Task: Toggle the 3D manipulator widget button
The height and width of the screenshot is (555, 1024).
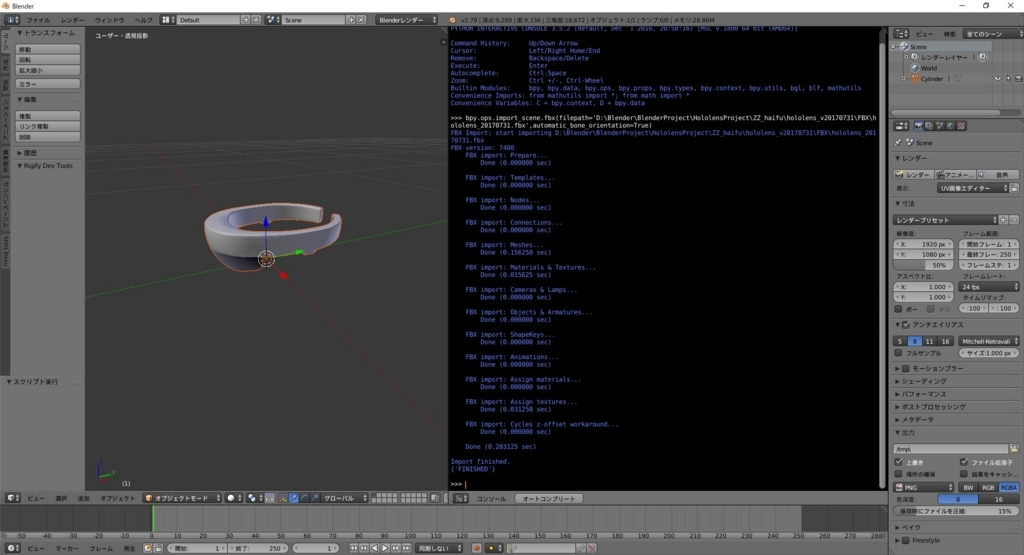Action: pyautogui.click(x=283, y=498)
